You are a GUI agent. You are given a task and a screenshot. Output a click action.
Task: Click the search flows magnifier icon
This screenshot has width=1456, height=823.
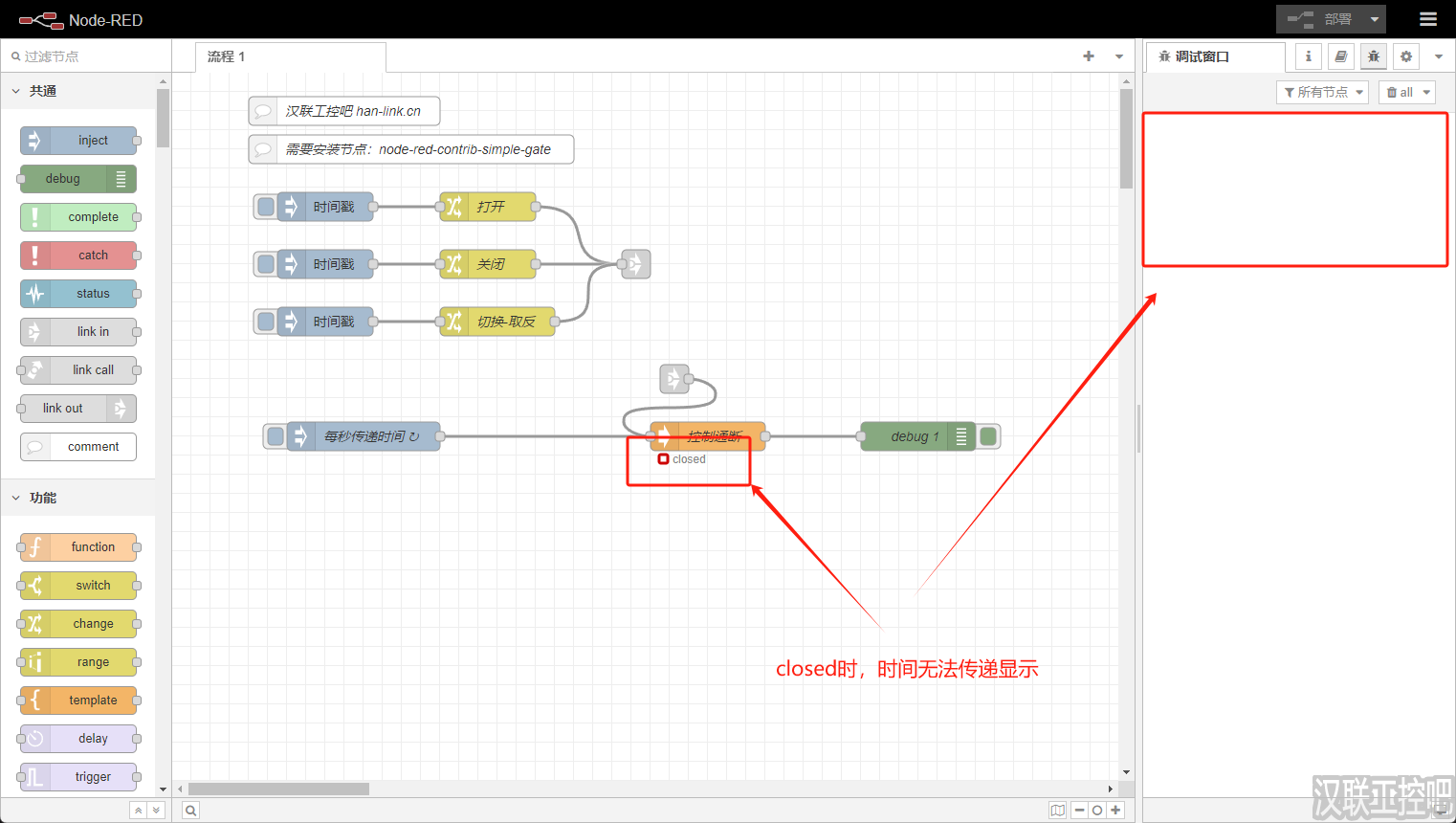click(191, 811)
